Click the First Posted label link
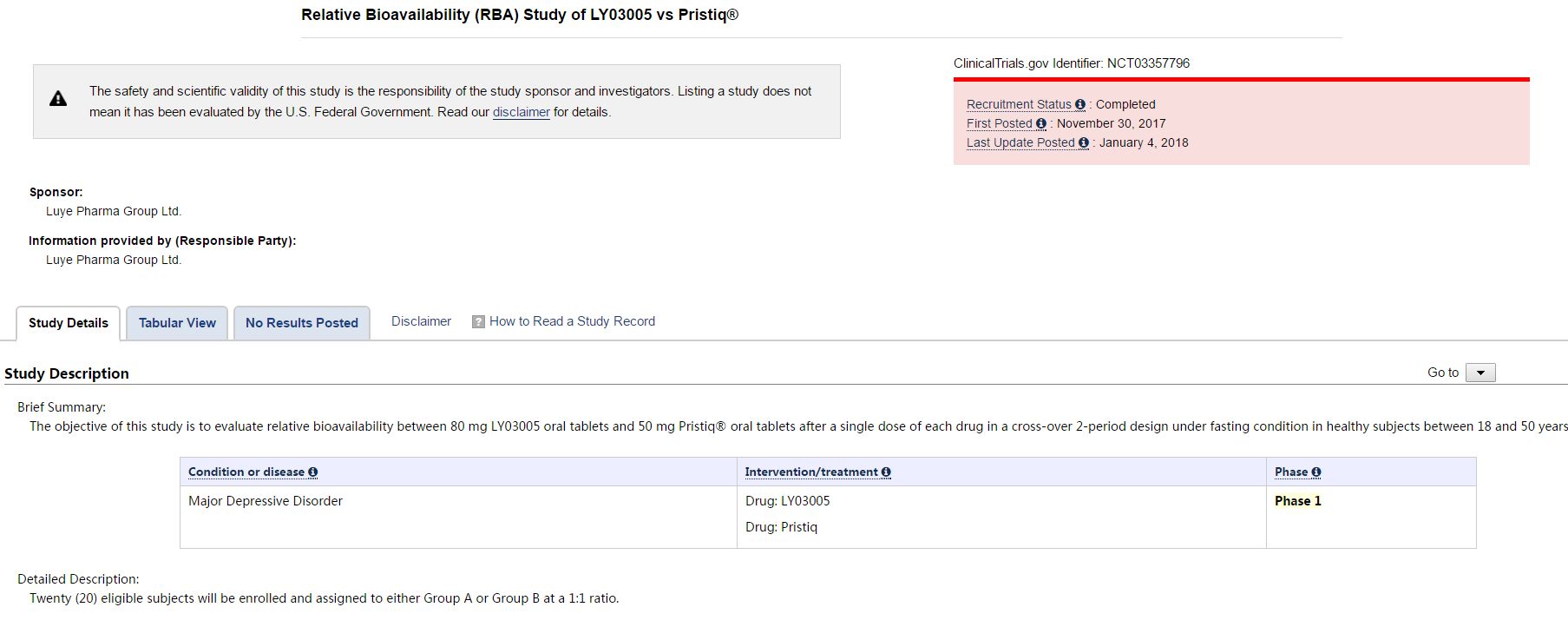 1000,123
